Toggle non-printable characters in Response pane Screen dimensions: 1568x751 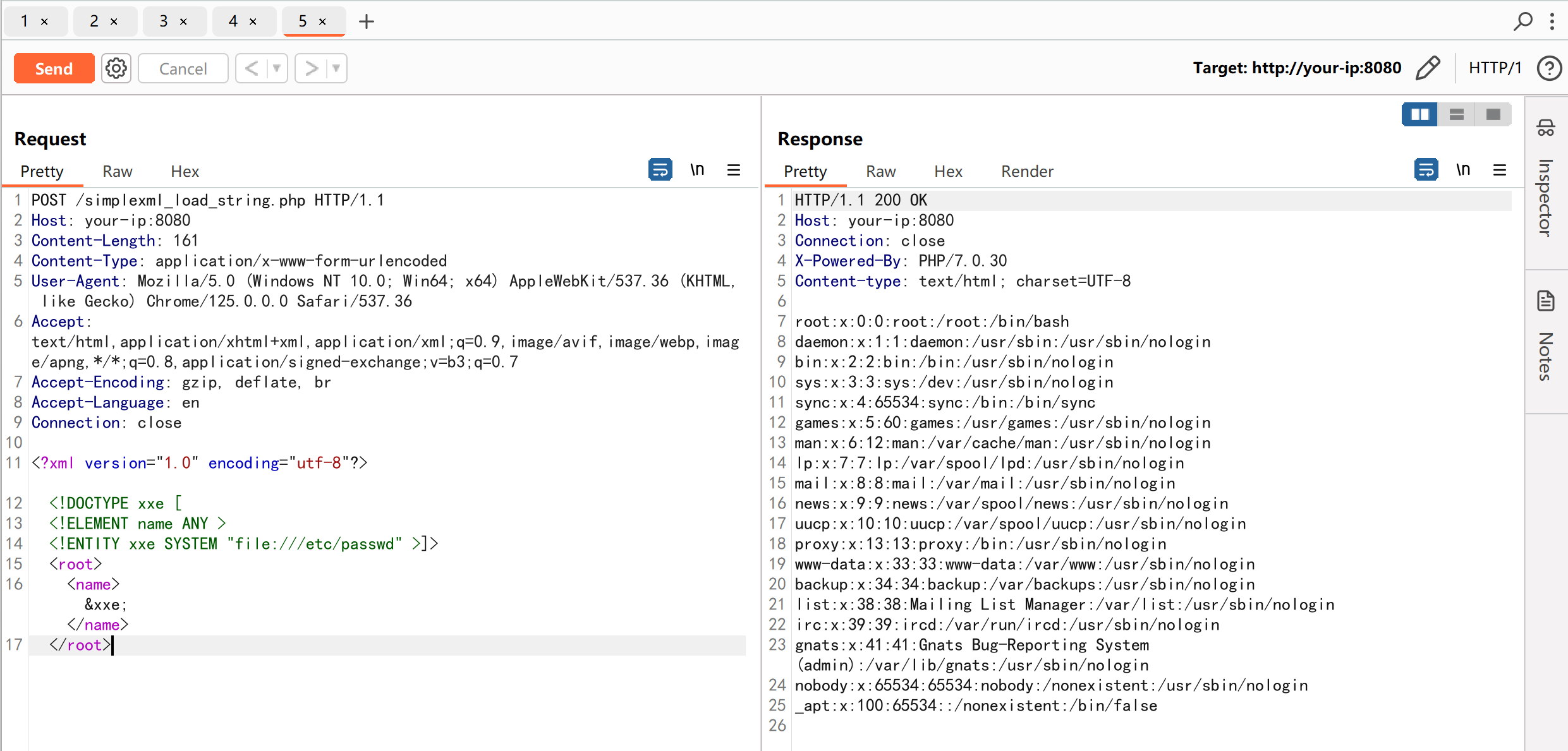[x=1463, y=170]
